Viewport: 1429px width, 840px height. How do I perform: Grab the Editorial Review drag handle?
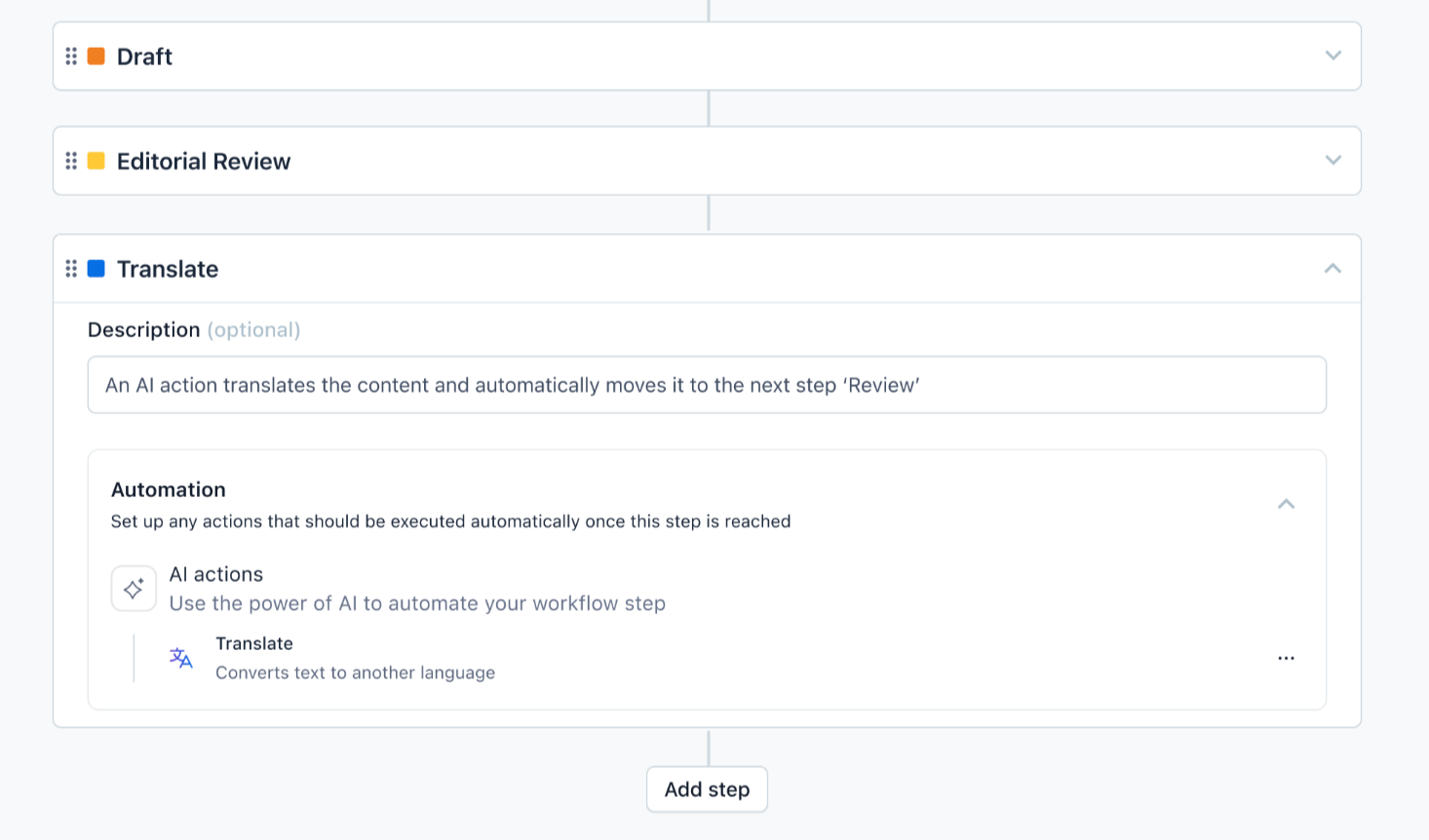coord(71,161)
